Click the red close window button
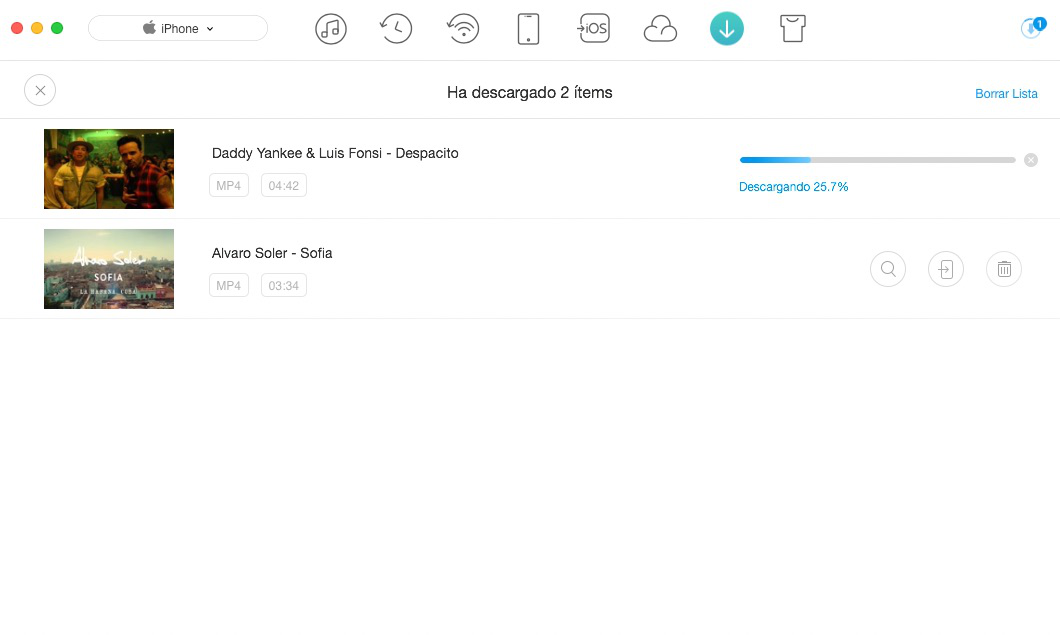This screenshot has height=635, width=1060. [x=17, y=28]
